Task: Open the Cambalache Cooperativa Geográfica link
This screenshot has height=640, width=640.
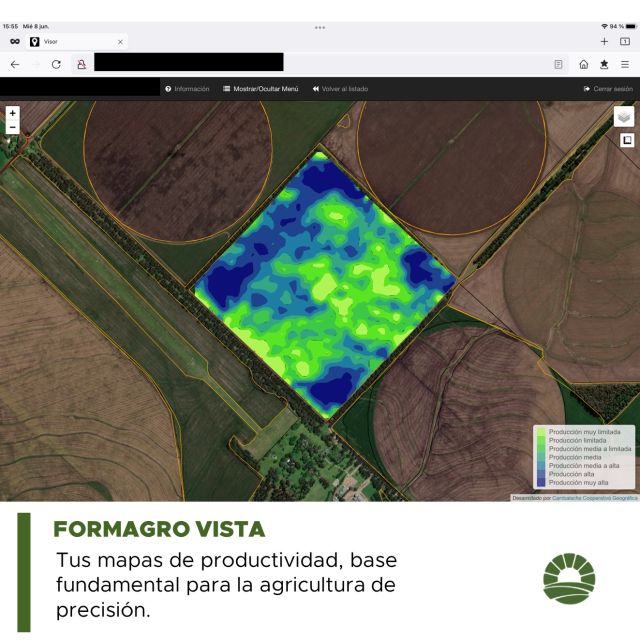Action: (595, 498)
